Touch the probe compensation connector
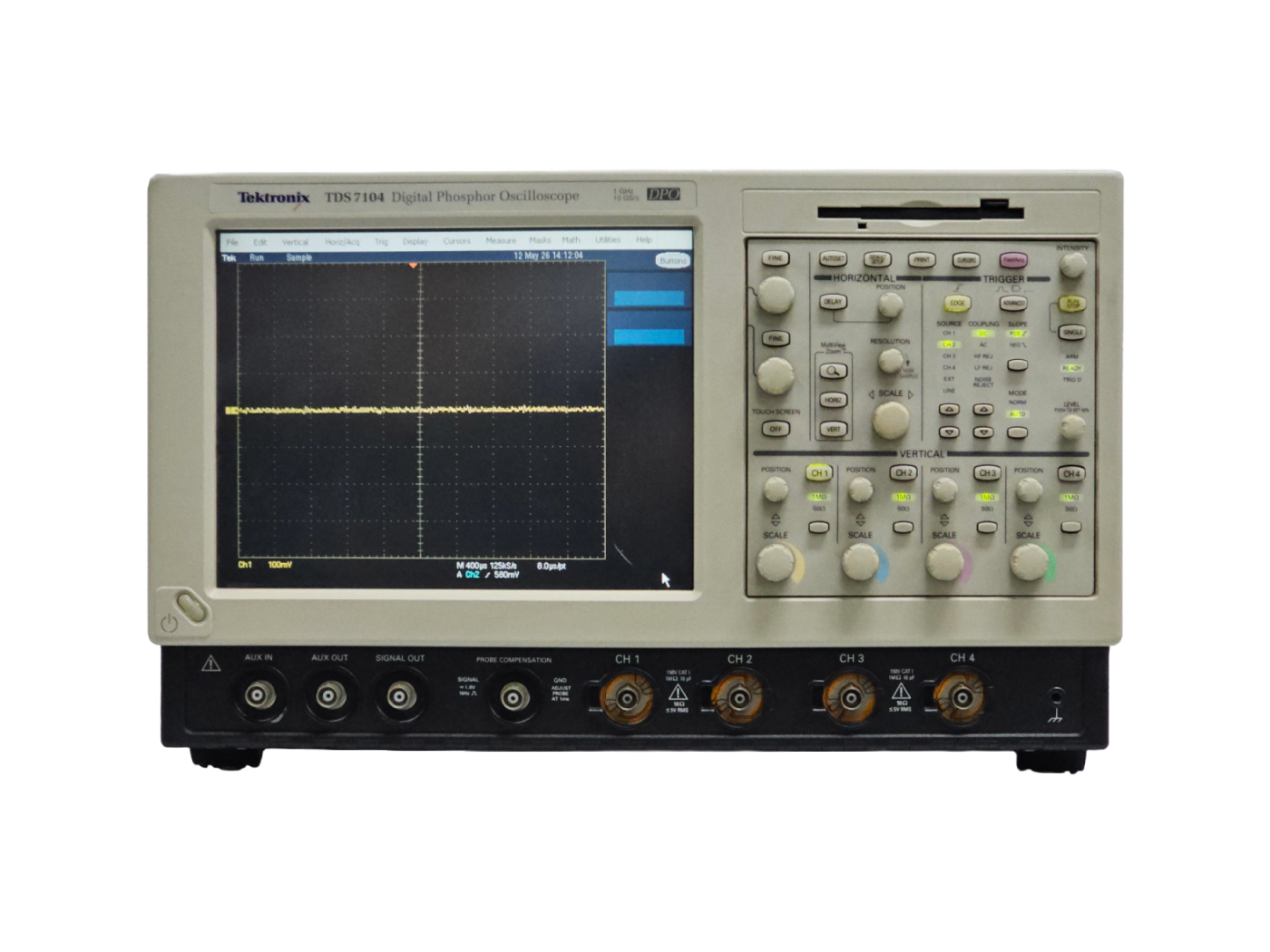The image size is (1270, 952). point(514,697)
